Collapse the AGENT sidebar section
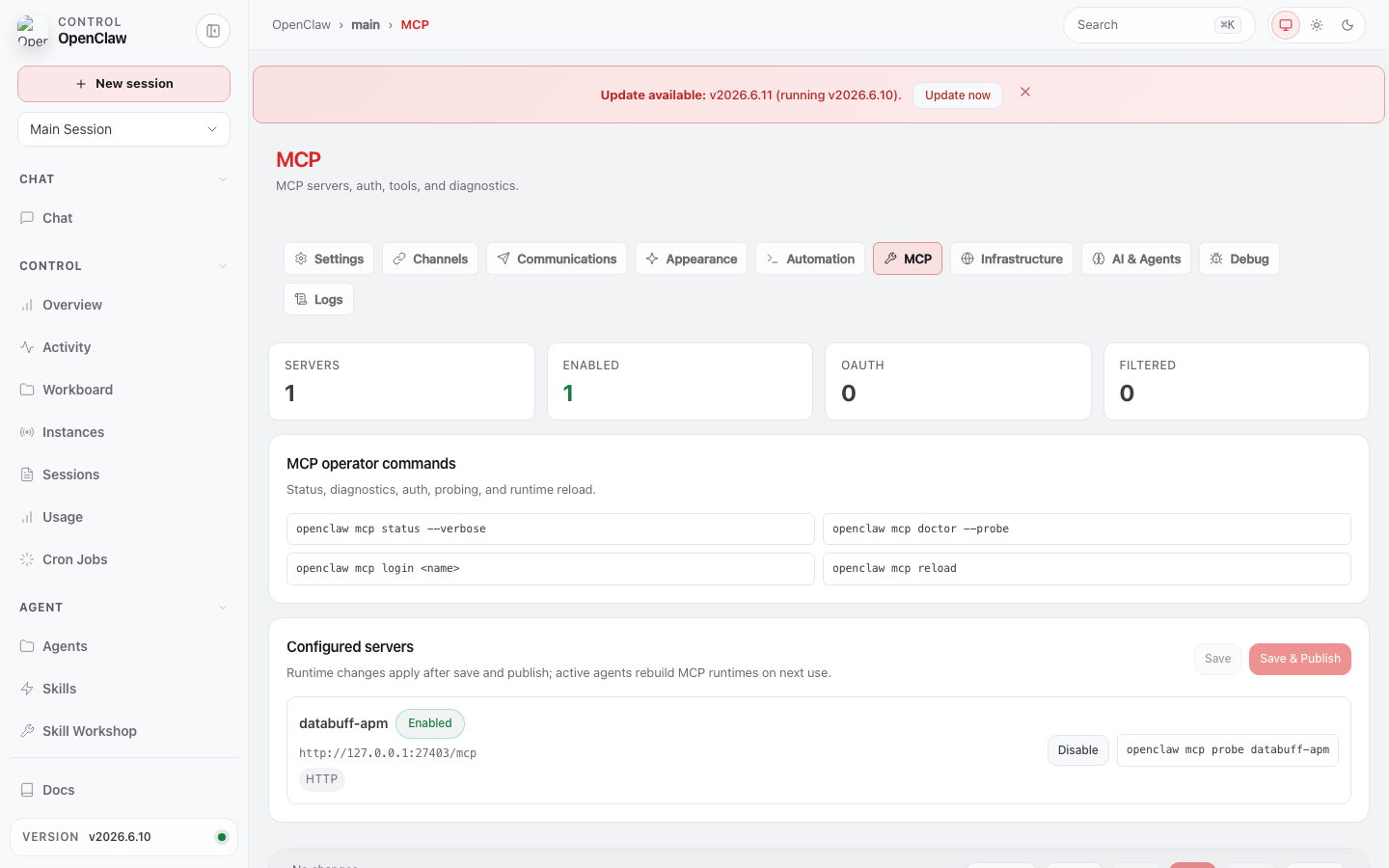The image size is (1389, 868). [123, 608]
